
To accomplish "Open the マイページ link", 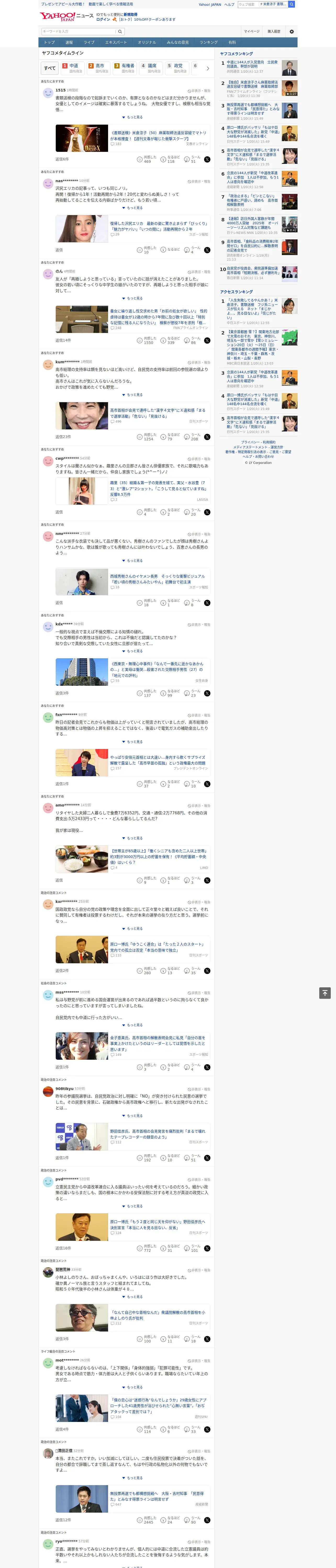I will tap(252, 32).
